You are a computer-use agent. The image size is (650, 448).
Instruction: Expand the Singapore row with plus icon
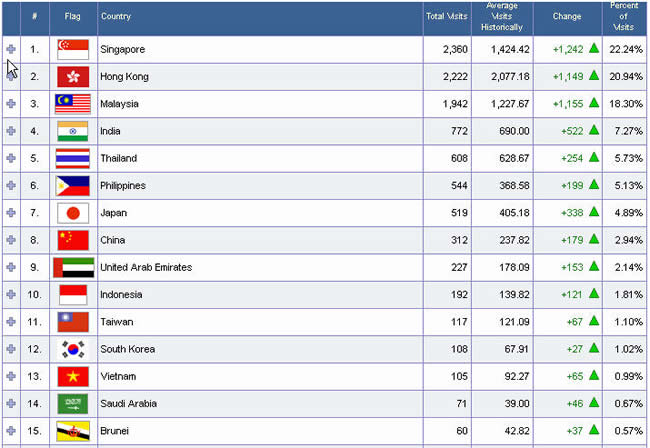tap(11, 49)
